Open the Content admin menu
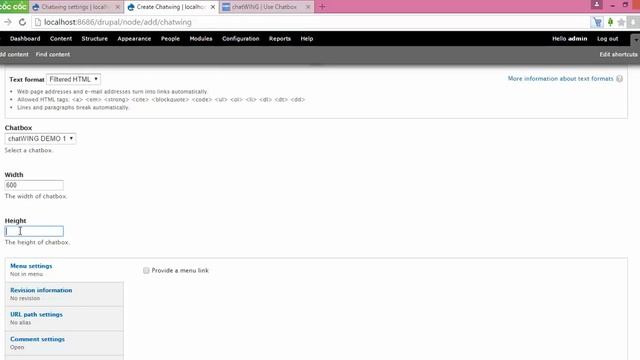 point(61,39)
